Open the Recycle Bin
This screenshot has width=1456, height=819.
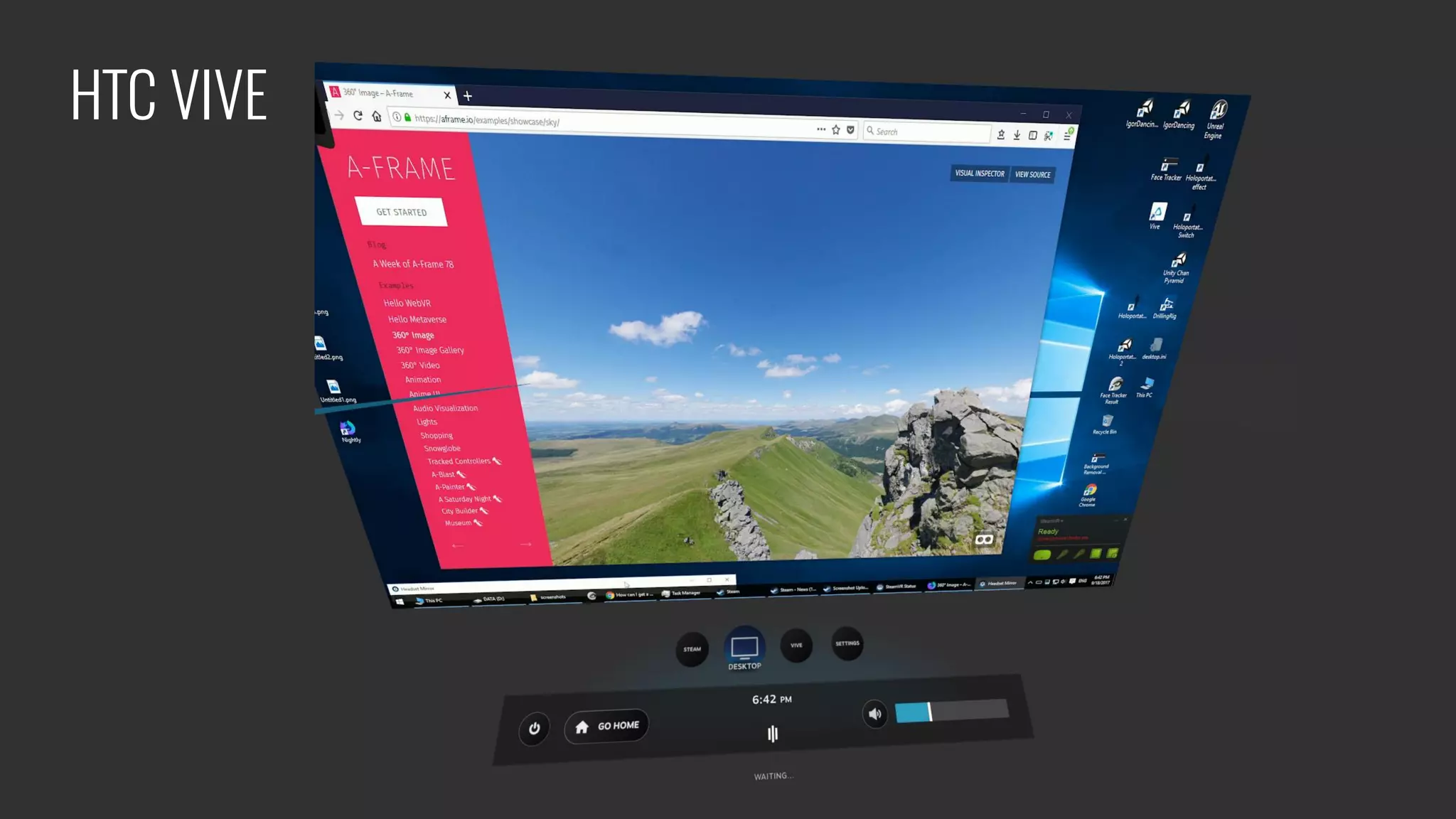tap(1106, 425)
